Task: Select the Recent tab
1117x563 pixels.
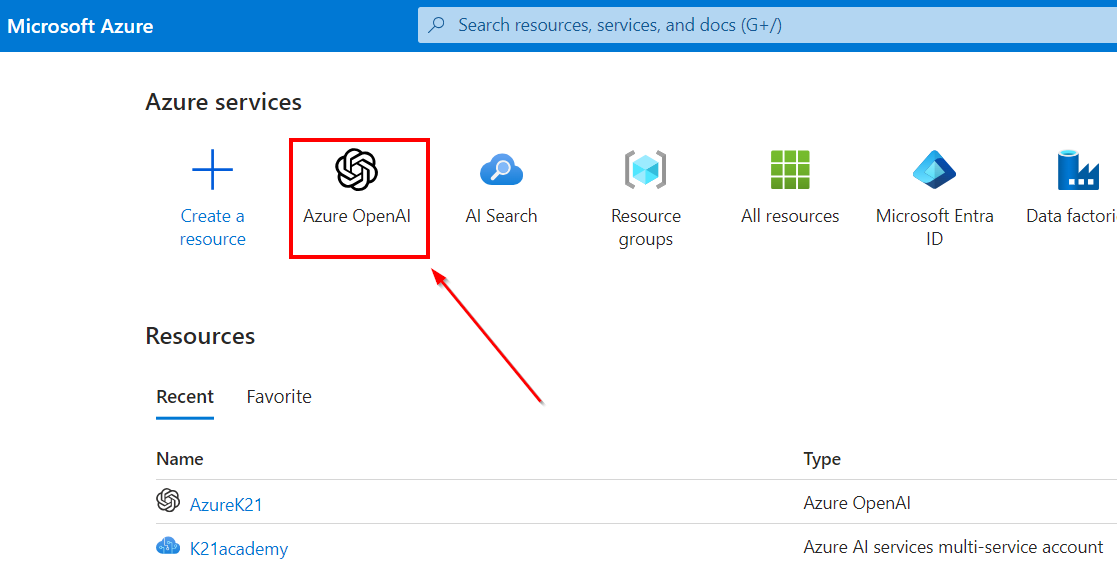Action: 185,397
